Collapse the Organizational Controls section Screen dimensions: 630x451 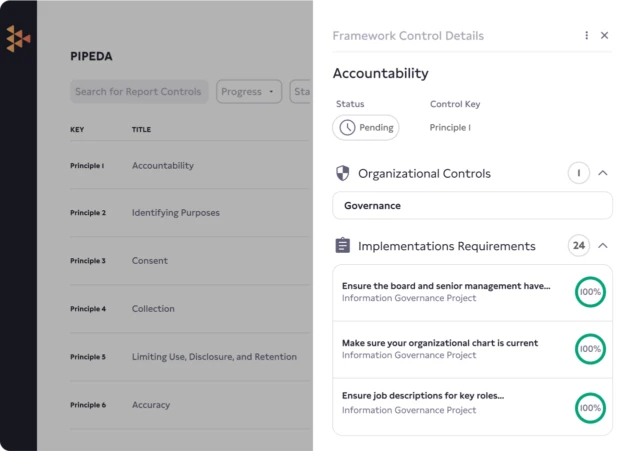(603, 173)
